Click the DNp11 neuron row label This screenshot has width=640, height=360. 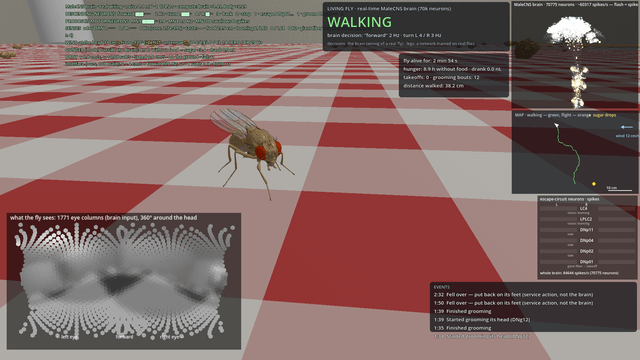[587, 230]
